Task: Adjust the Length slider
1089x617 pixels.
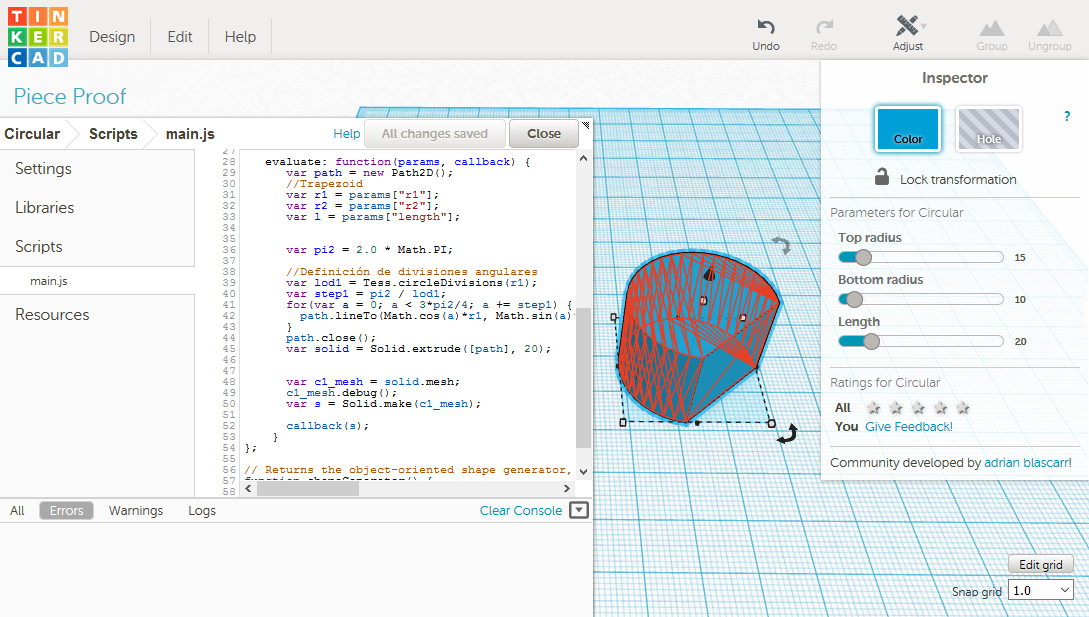Action: coord(871,341)
